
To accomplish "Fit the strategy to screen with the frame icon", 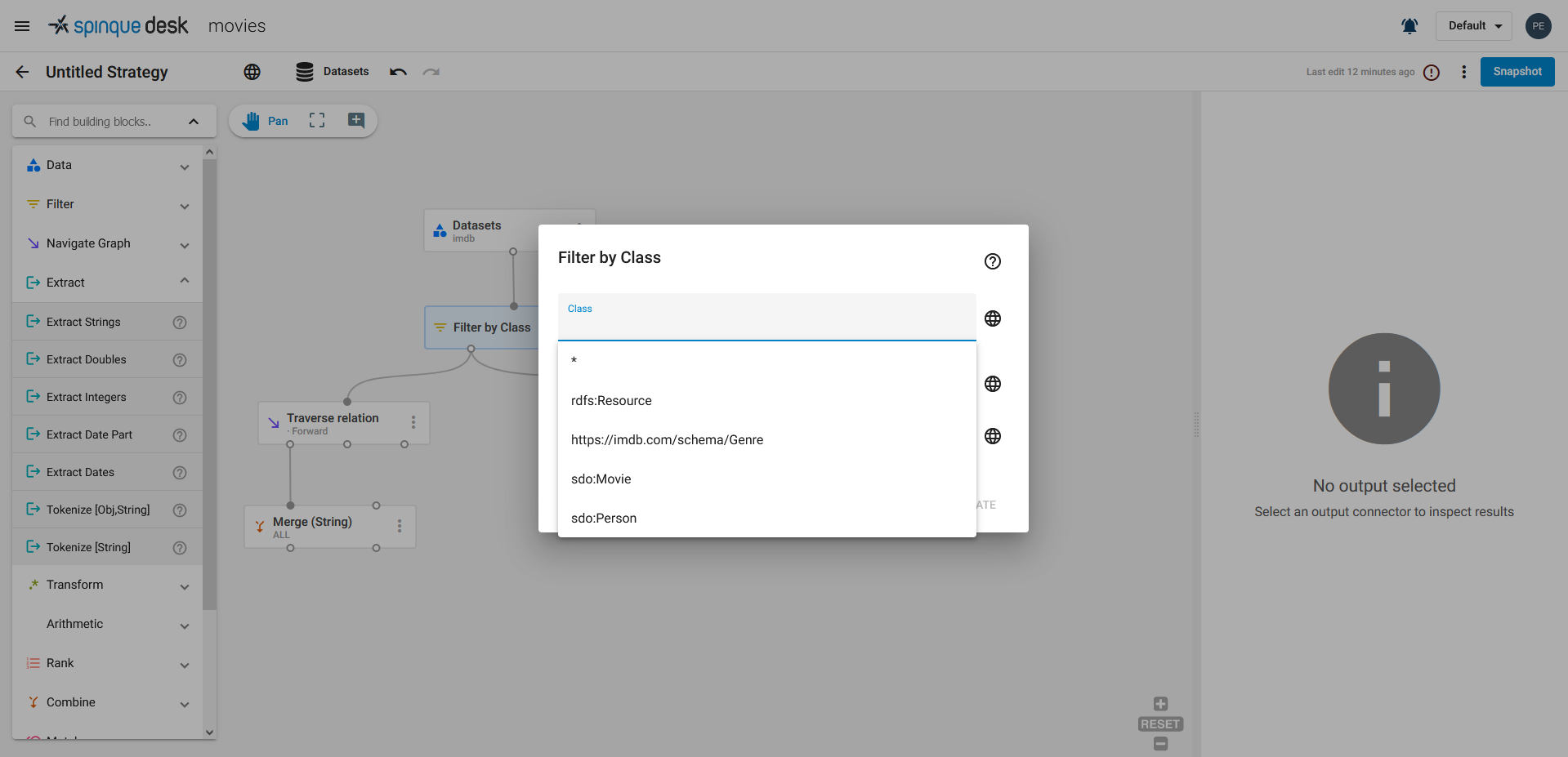I will tap(317, 120).
